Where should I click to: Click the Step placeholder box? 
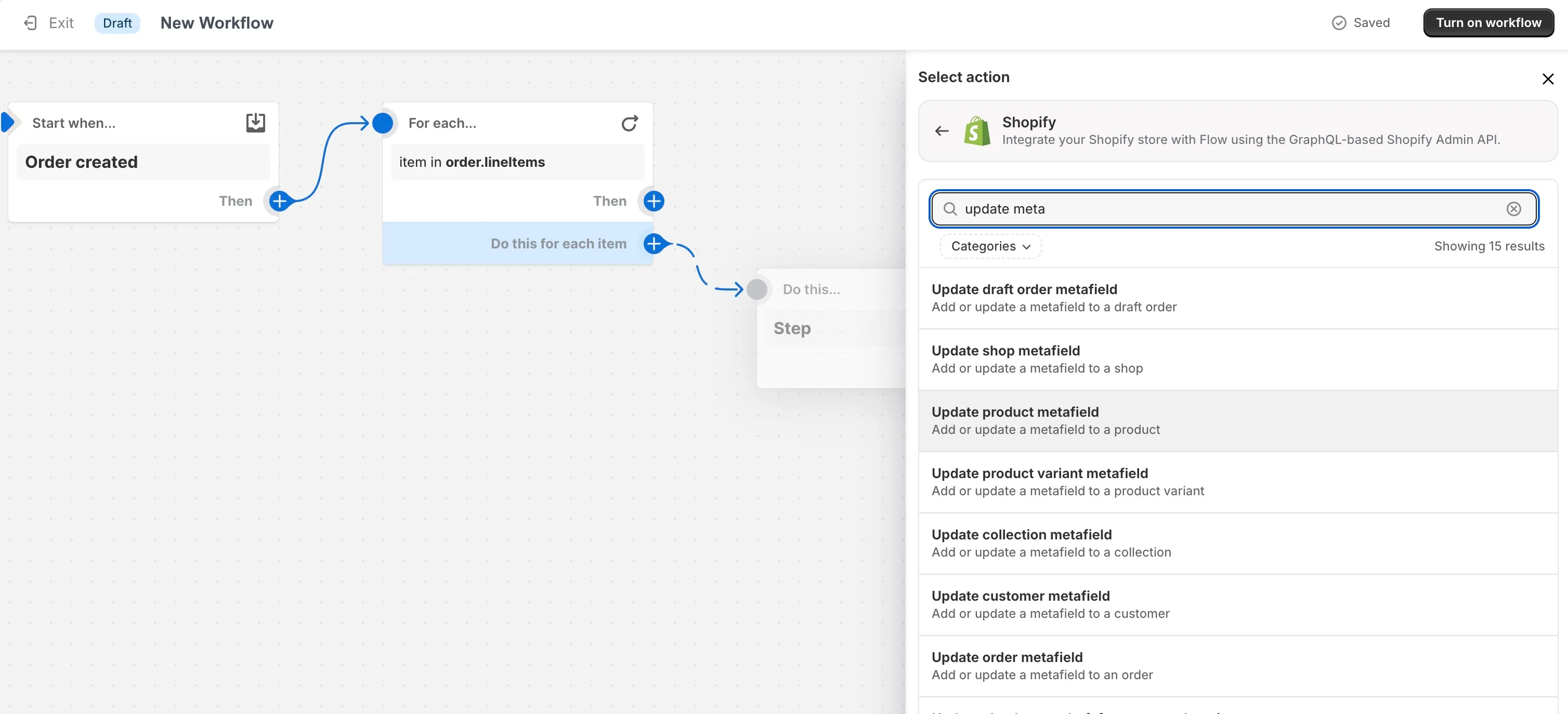[835, 328]
